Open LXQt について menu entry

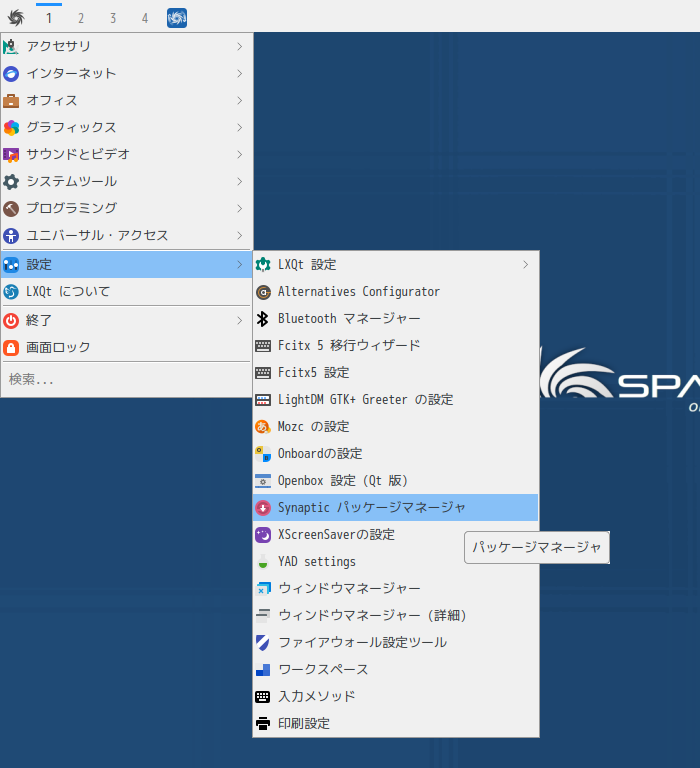pyautogui.click(x=126, y=292)
